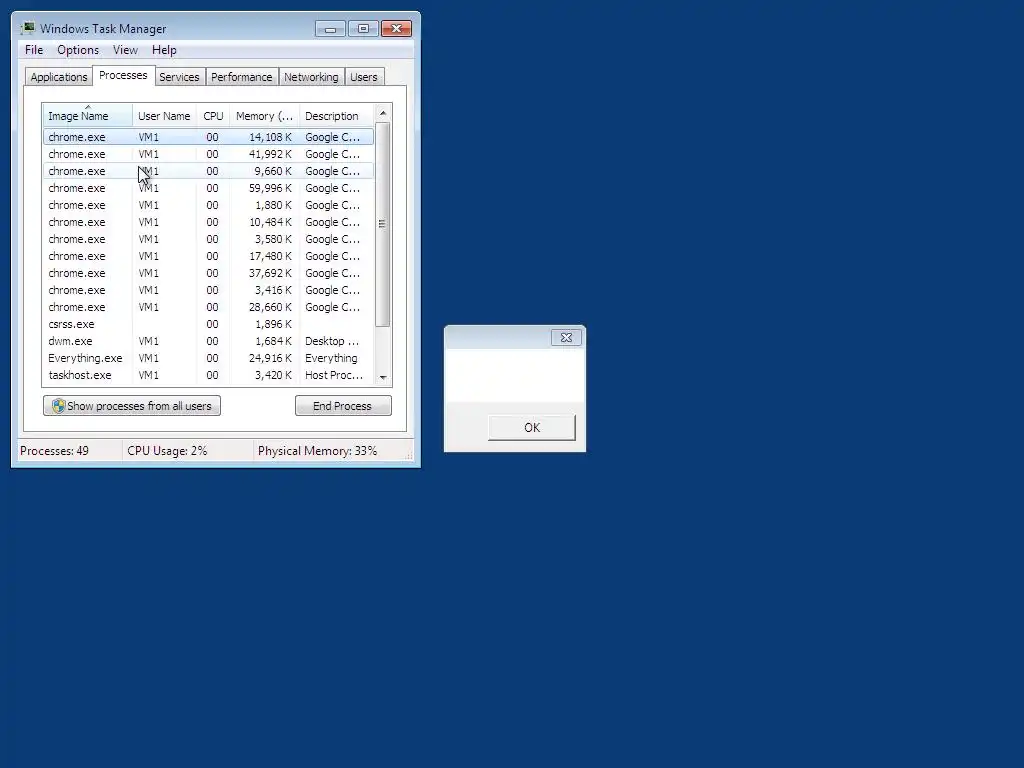Select chrome.exe using 10,484 K memory

[208, 222]
